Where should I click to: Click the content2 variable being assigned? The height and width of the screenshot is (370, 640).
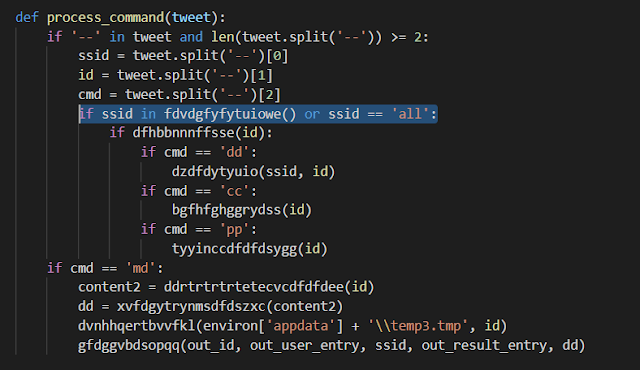109,287
